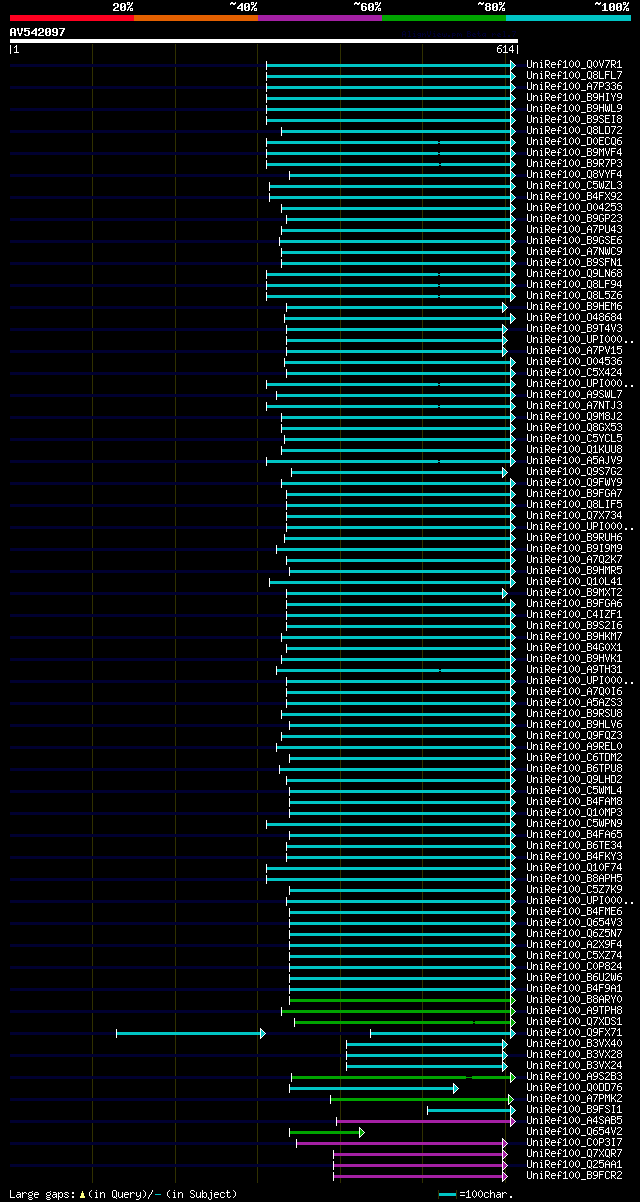This screenshot has width=640, height=1202.
Task: Select the UniRef100_O48684 label
Action: (574, 317)
